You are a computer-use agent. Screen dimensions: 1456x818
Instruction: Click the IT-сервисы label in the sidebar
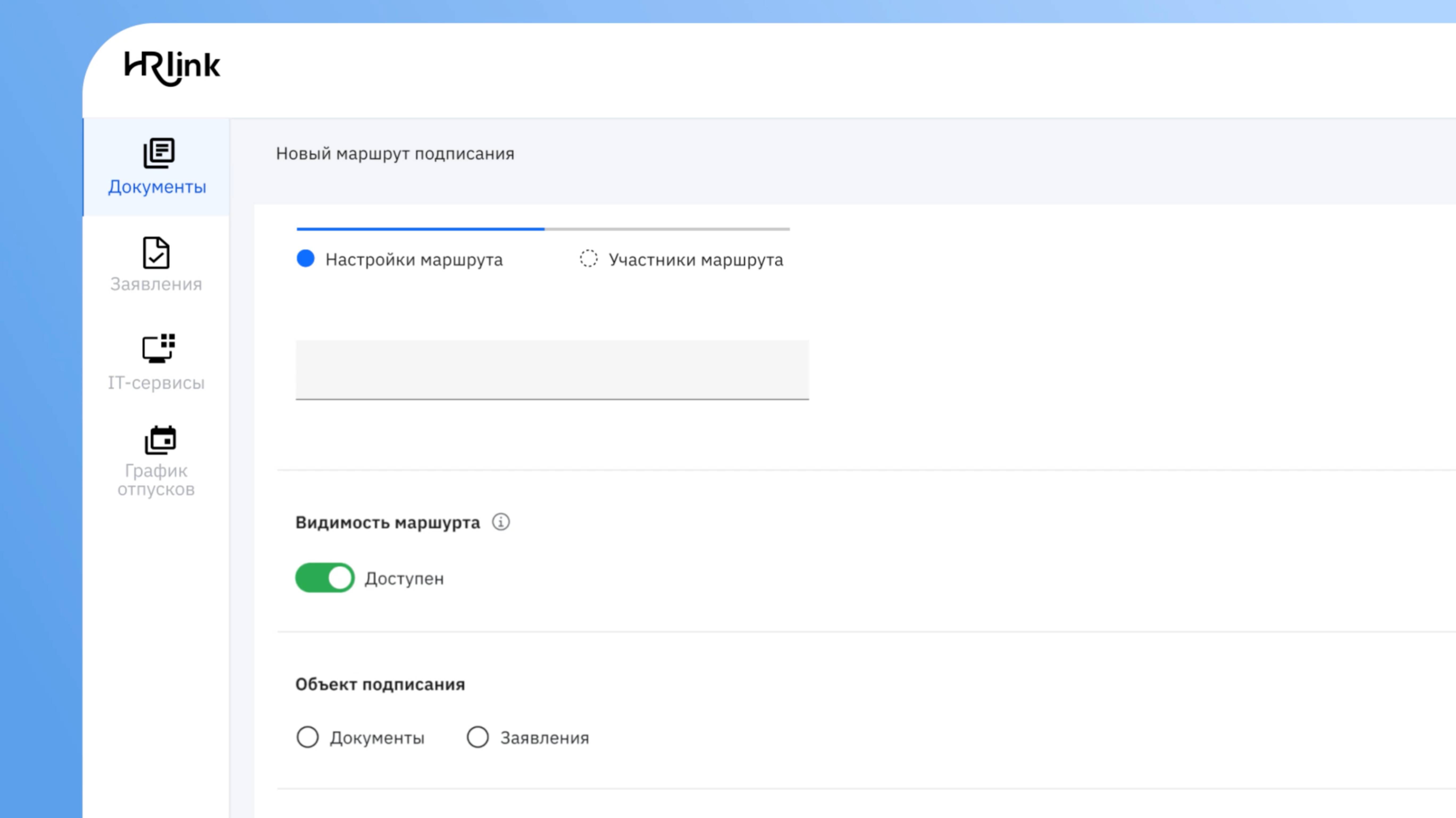156,383
